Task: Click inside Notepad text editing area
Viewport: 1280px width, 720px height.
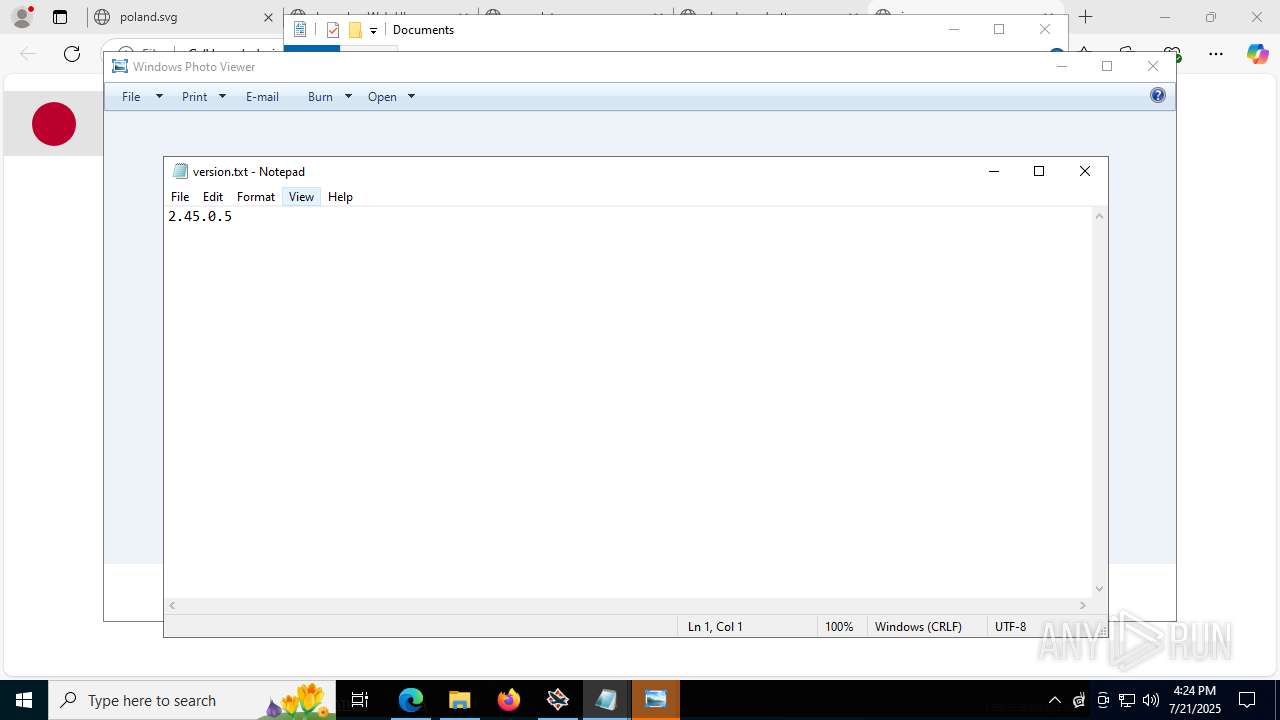Action: click(x=628, y=402)
